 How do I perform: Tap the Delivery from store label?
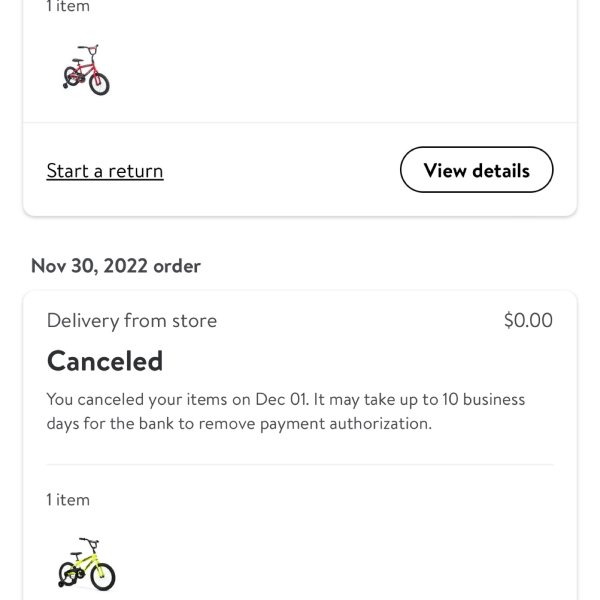(x=132, y=321)
